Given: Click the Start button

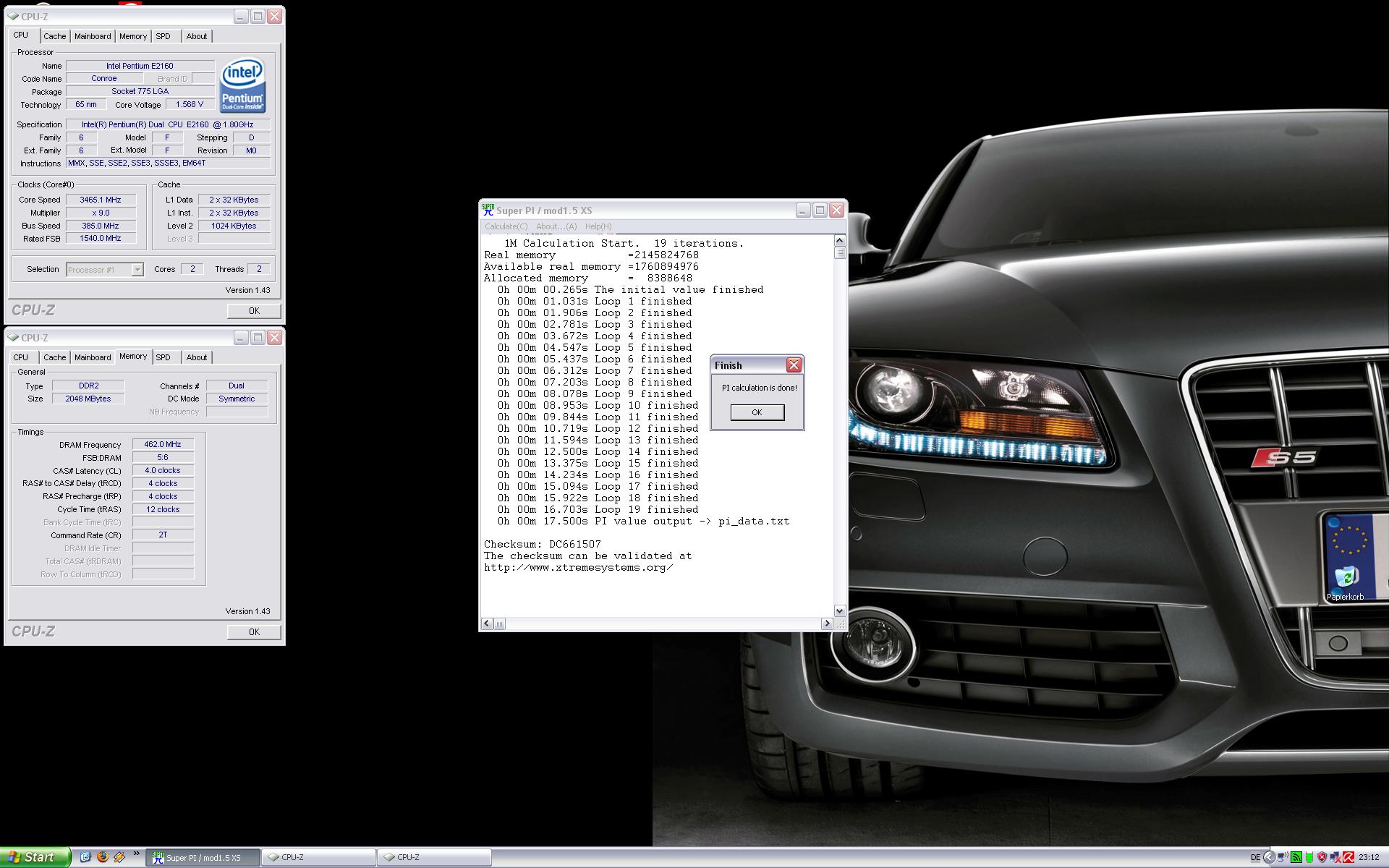Looking at the screenshot, I should [35, 857].
